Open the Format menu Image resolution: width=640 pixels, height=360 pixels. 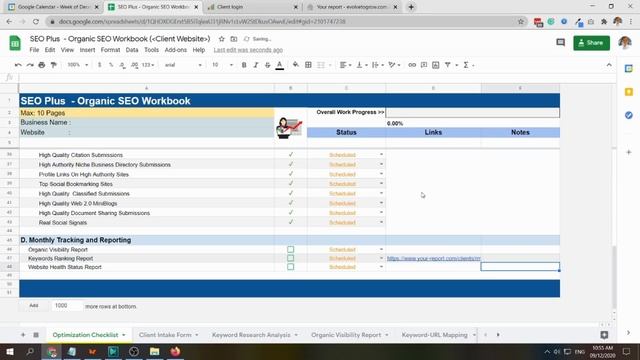110,50
